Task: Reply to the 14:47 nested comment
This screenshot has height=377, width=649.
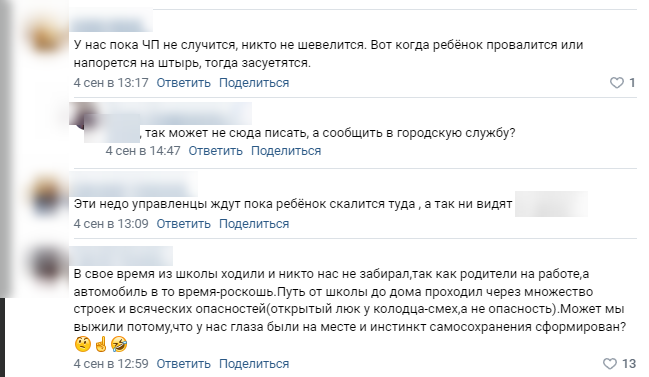Action: pos(215,151)
